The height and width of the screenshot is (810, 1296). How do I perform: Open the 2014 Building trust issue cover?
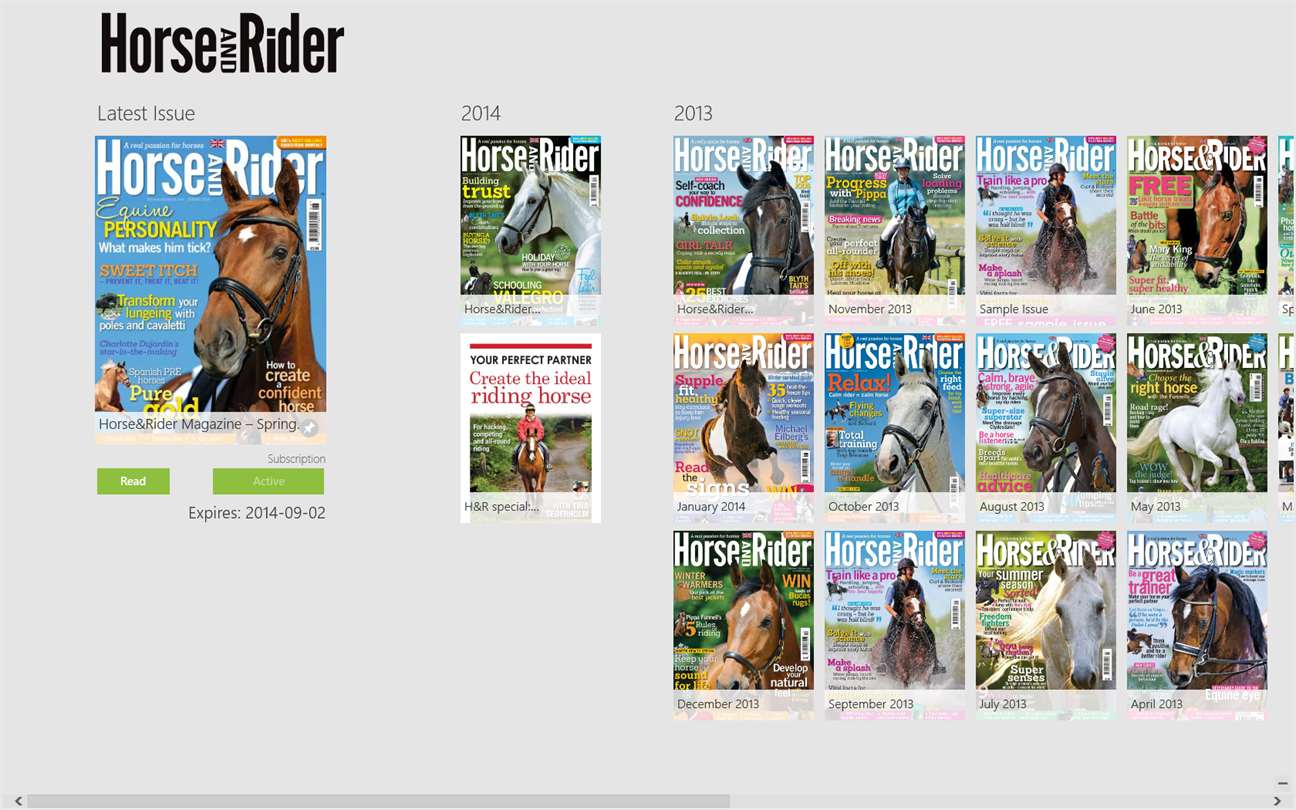click(531, 231)
